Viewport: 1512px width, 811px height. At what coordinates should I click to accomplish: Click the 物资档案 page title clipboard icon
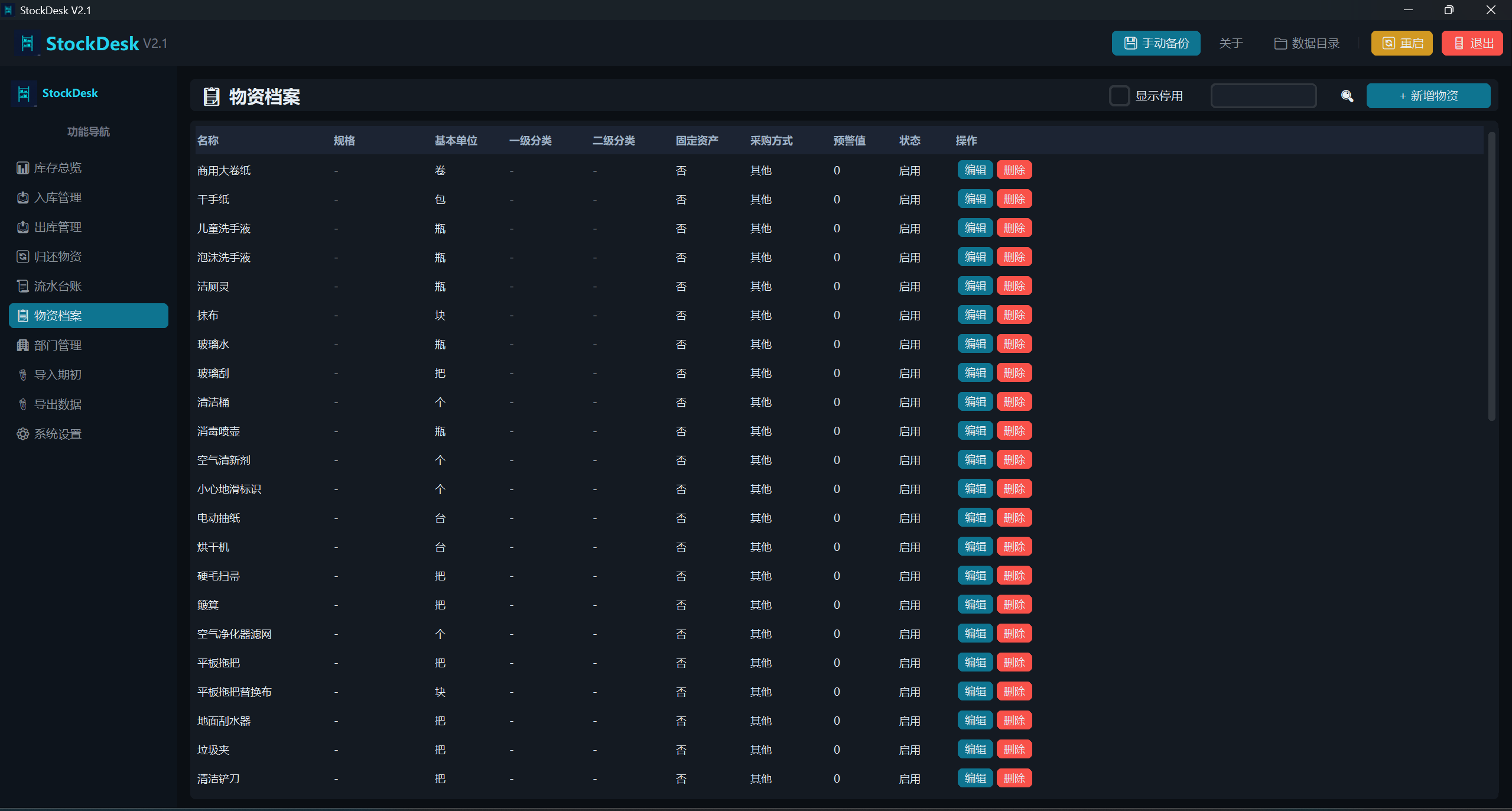[212, 96]
